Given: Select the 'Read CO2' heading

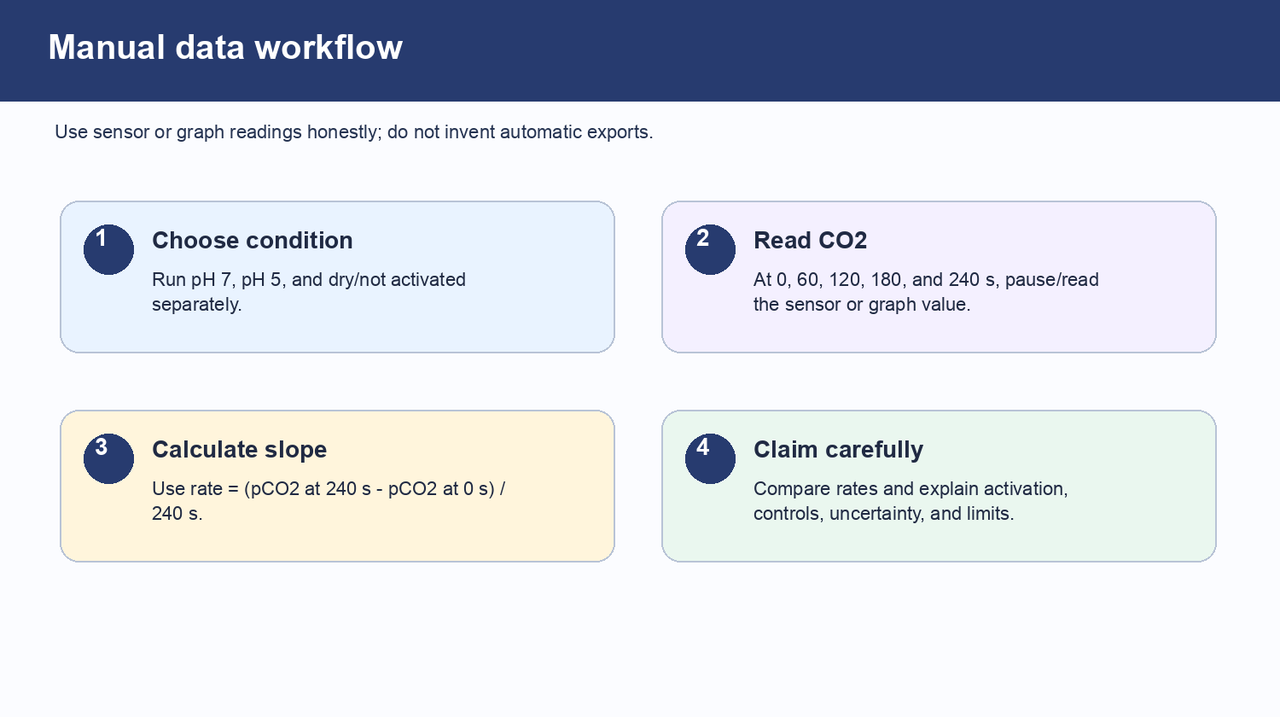Looking at the screenshot, I should 810,240.
